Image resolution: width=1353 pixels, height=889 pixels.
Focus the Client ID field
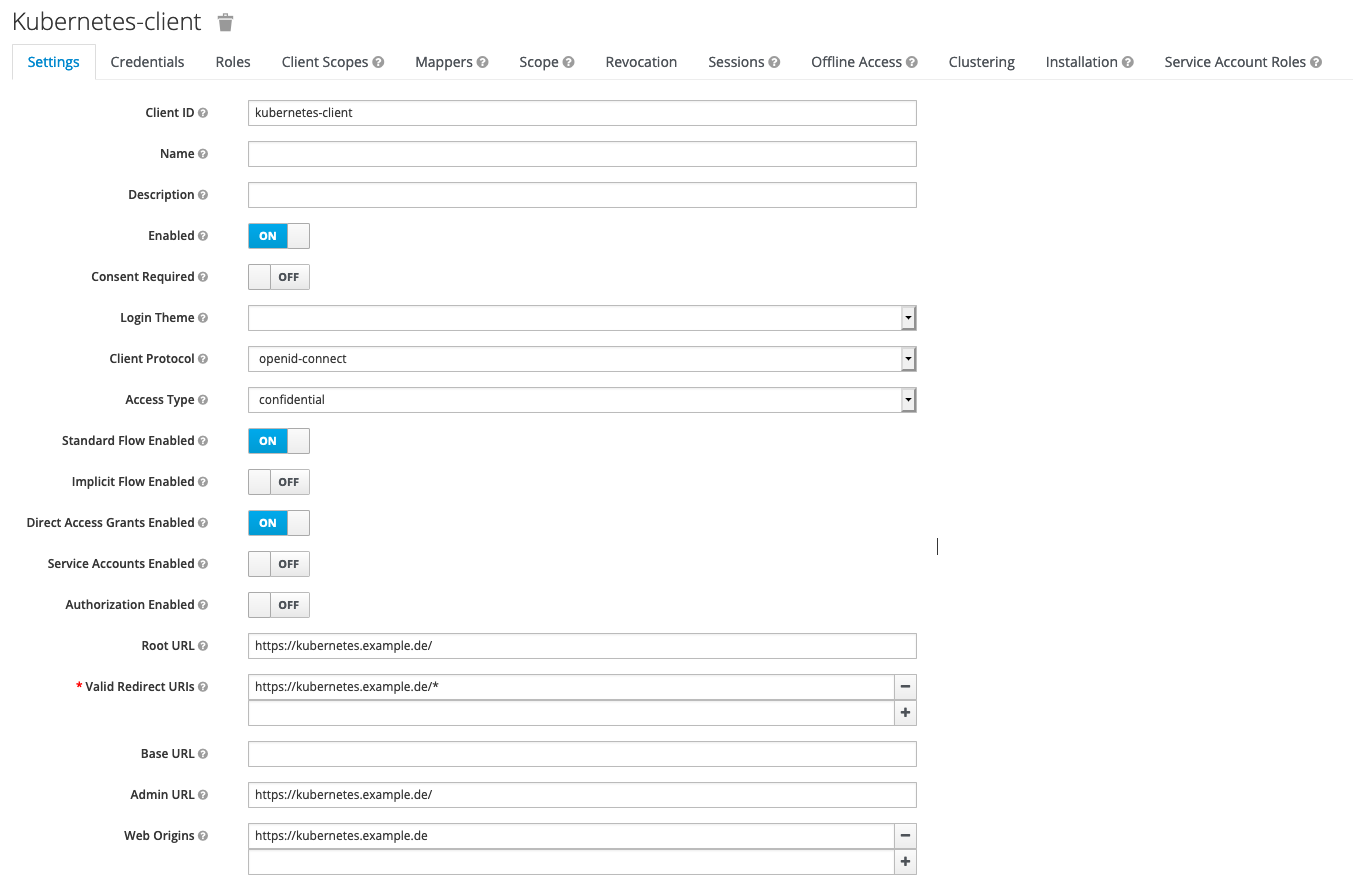pos(582,113)
